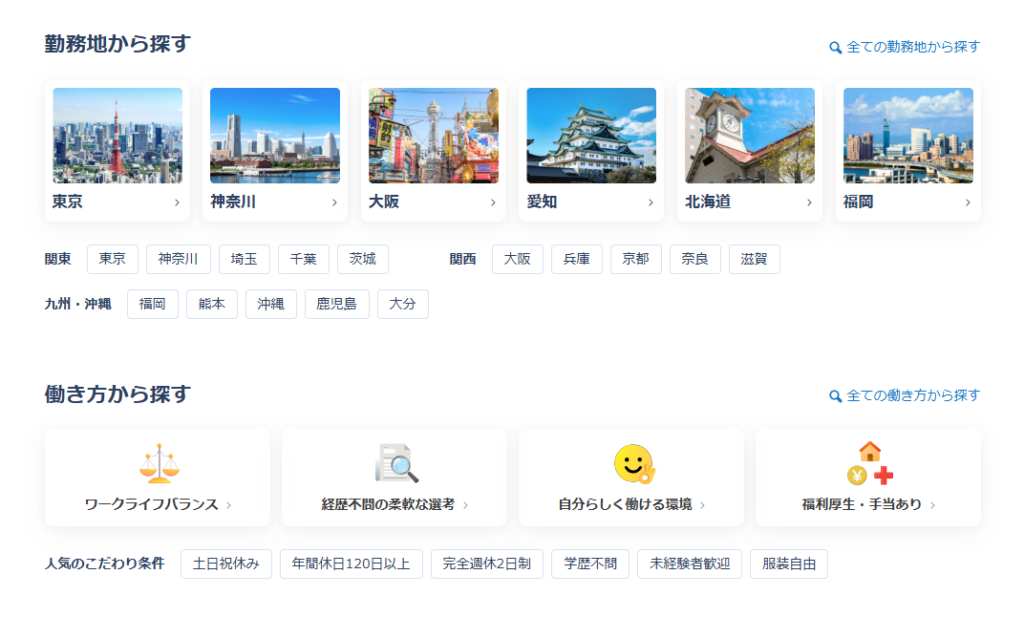Select the 完全週休2日制 condition tag
The width and height of the screenshot is (1024, 617).
pos(487,564)
